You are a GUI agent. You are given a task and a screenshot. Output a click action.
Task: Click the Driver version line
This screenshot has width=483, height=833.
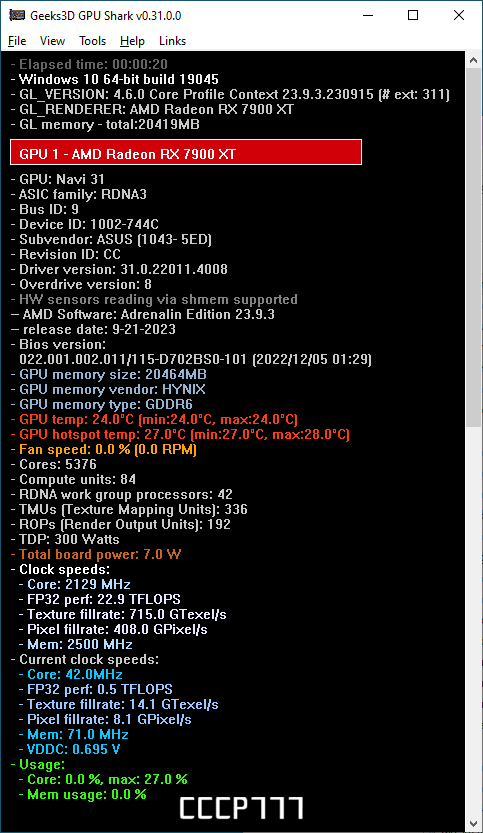click(119, 269)
